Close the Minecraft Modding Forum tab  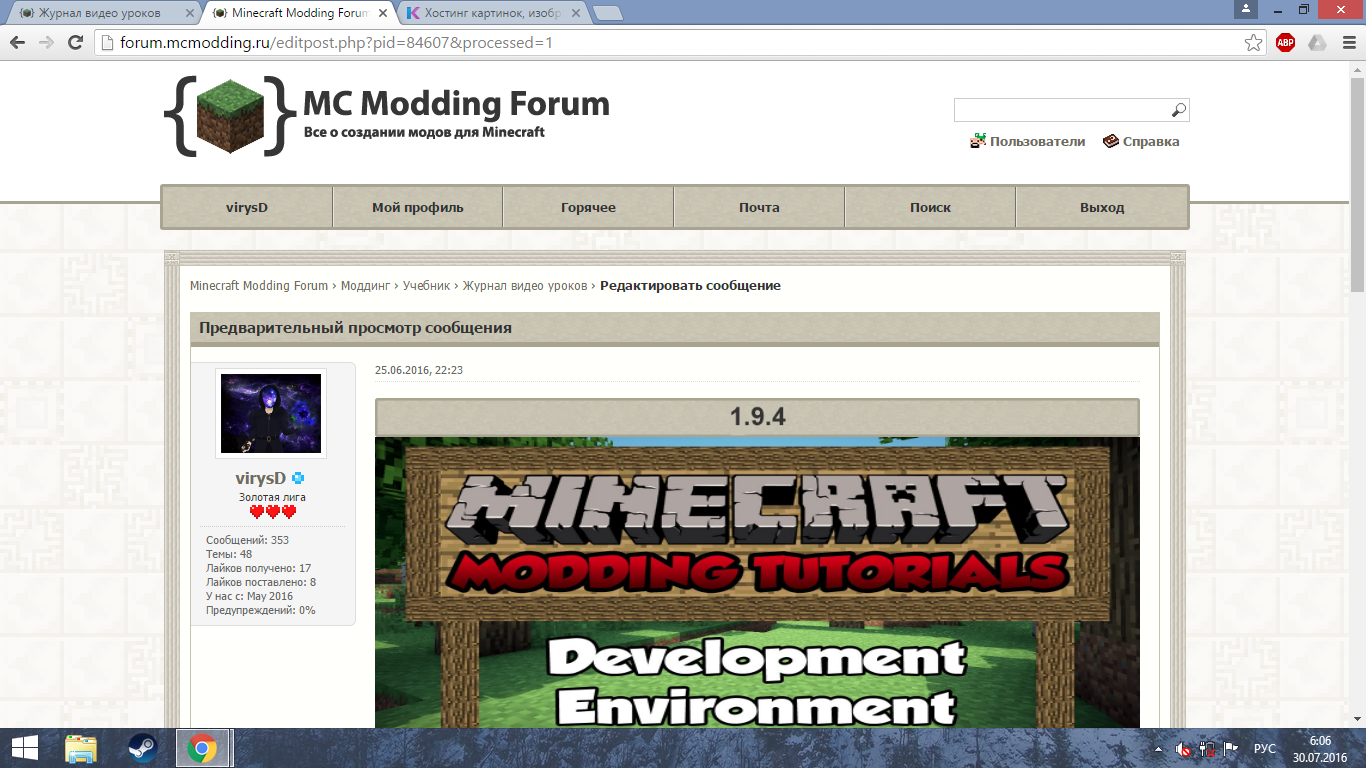[384, 13]
